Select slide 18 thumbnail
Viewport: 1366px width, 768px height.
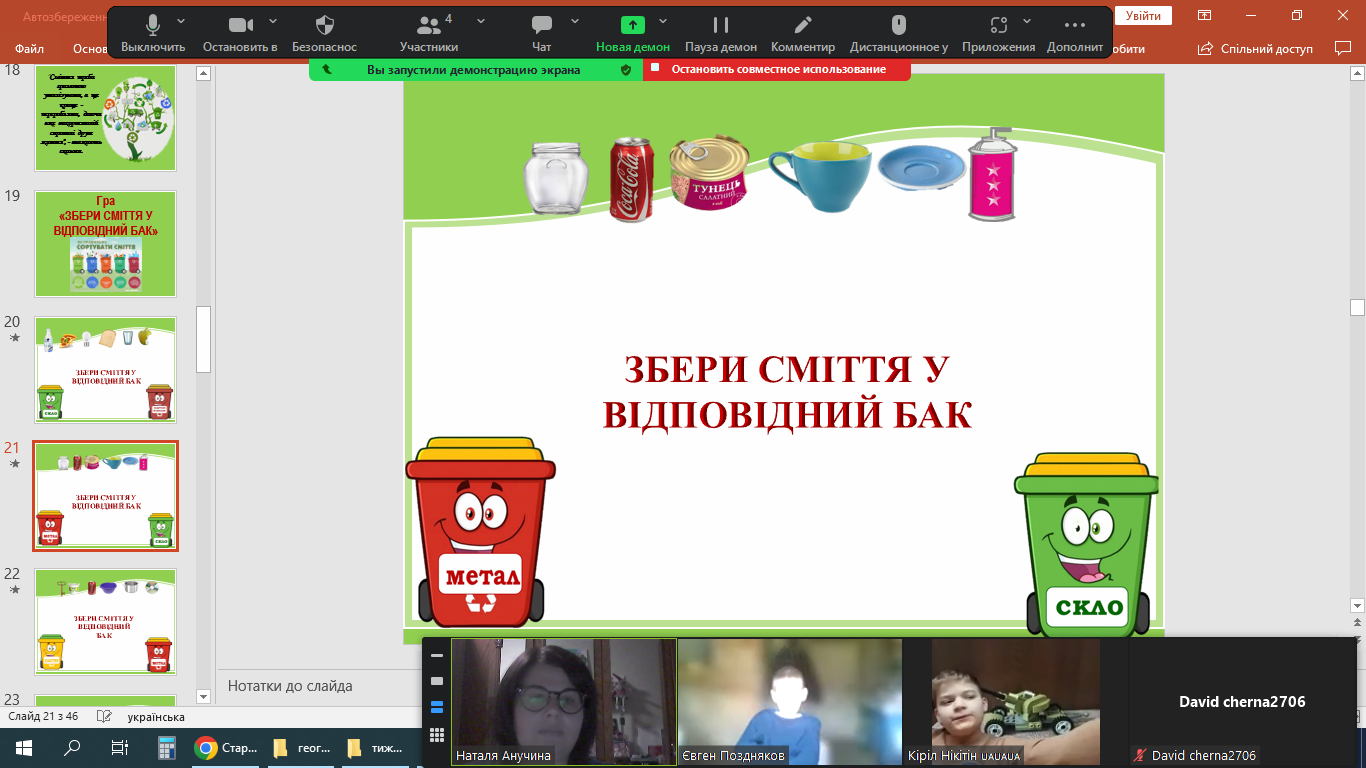tap(106, 117)
